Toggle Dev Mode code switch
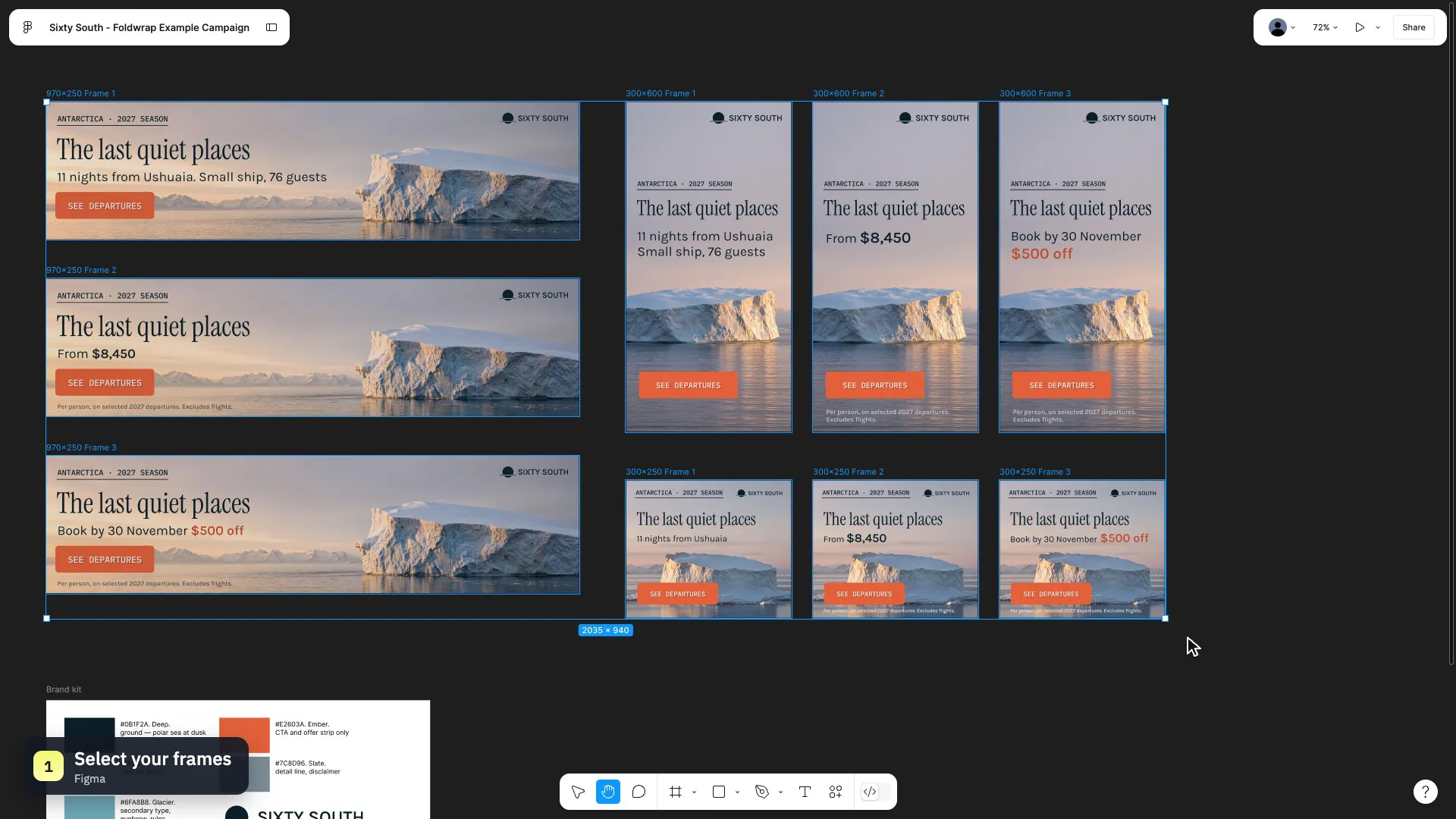The width and height of the screenshot is (1456, 819). point(876,792)
